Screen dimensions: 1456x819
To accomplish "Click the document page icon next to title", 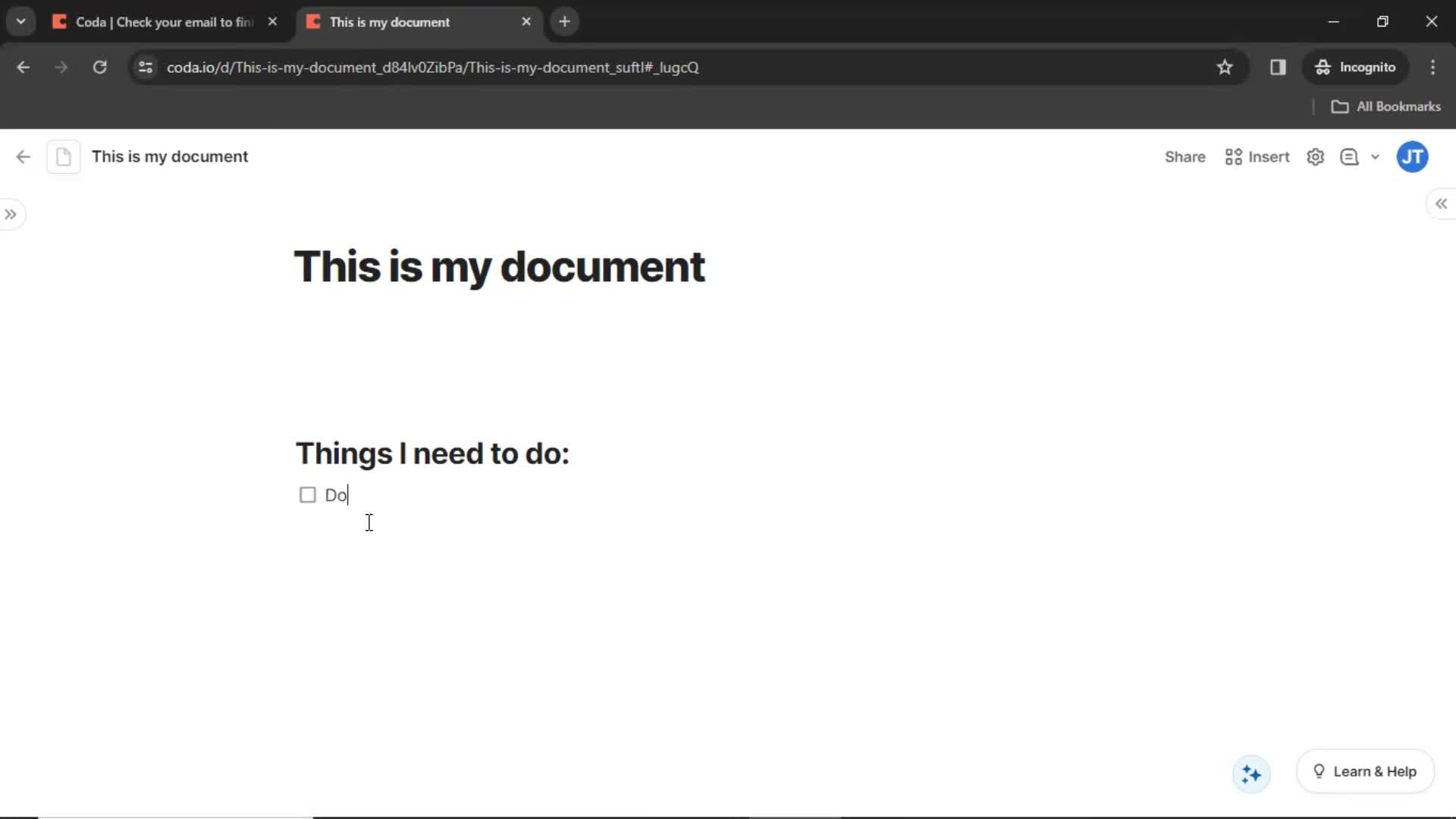I will tap(62, 156).
